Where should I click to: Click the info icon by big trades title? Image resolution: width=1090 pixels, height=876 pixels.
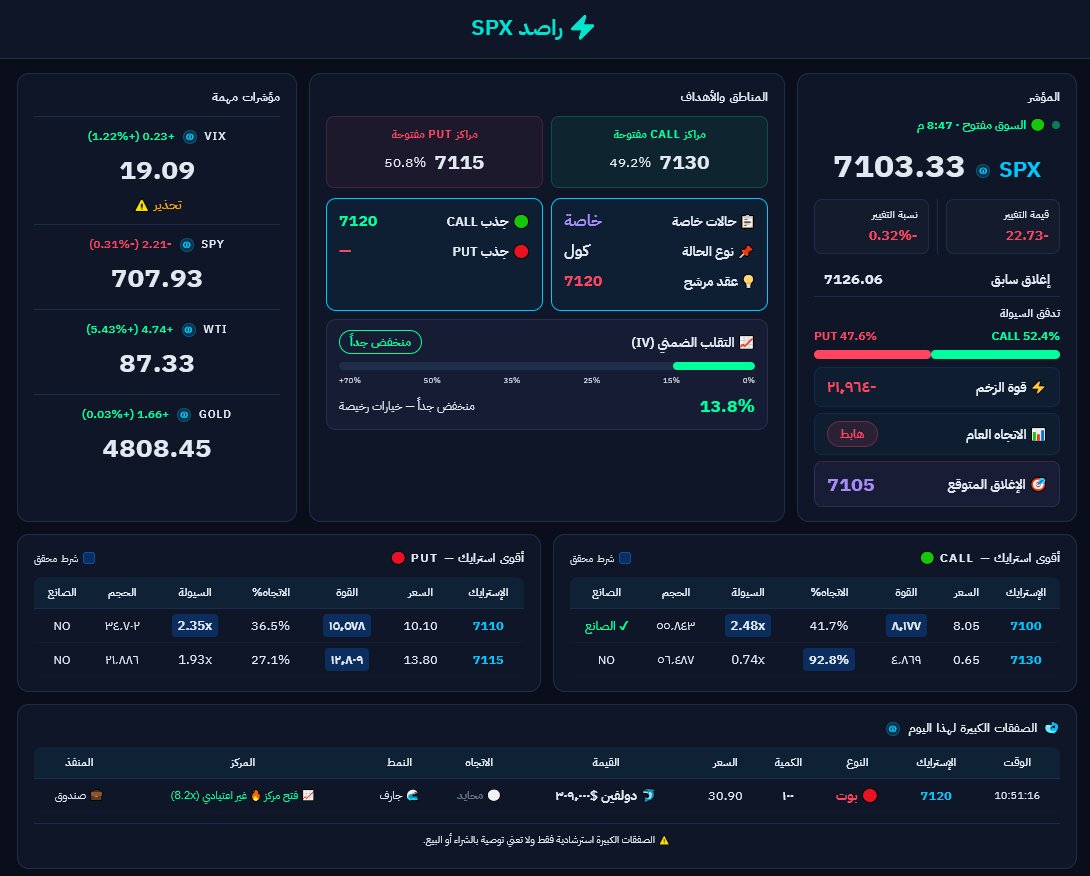click(x=893, y=729)
